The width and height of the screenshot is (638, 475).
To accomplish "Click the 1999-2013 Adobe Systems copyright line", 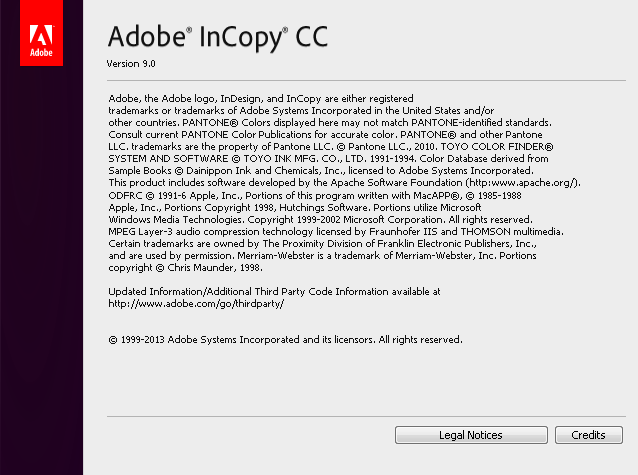I will (285, 339).
